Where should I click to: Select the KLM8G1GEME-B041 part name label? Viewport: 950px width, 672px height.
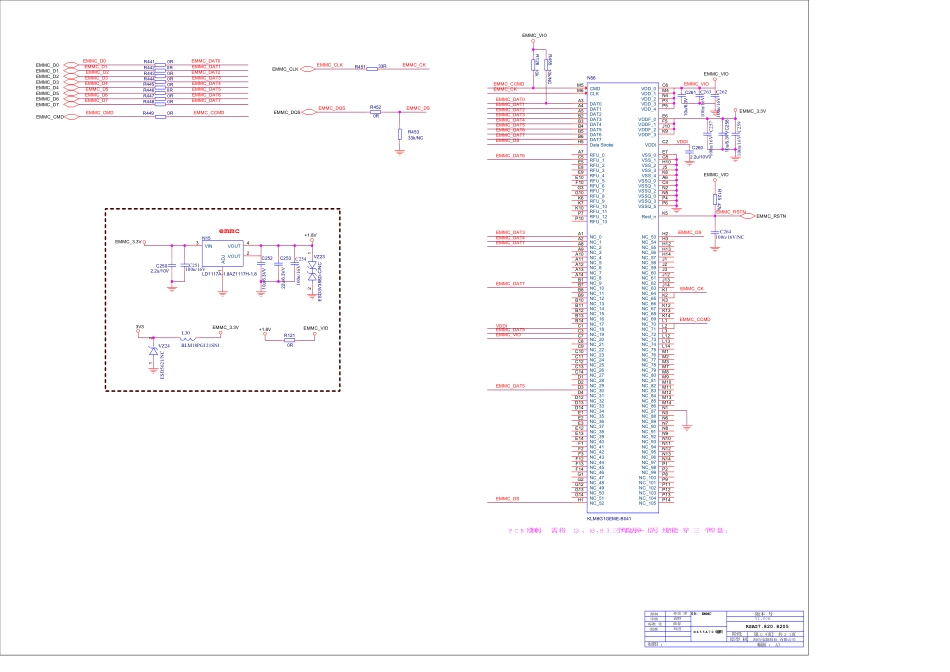608,518
